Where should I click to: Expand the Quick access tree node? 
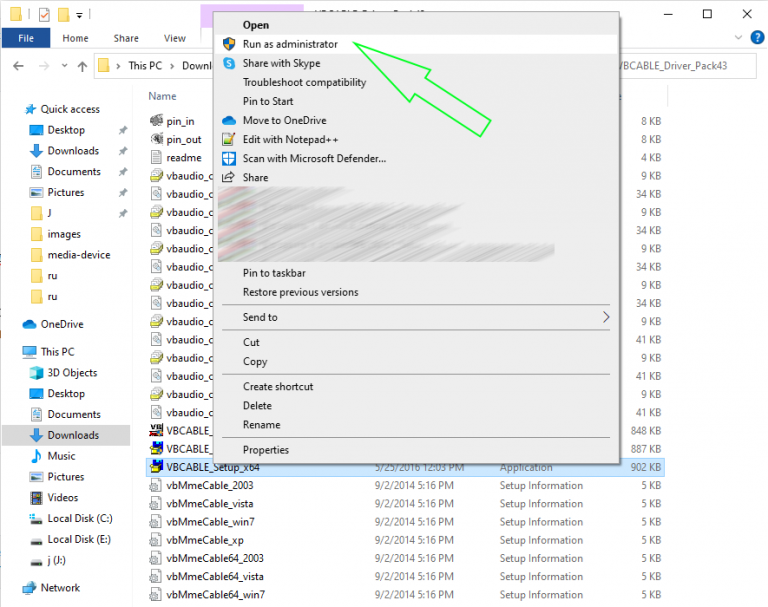click(x=12, y=109)
